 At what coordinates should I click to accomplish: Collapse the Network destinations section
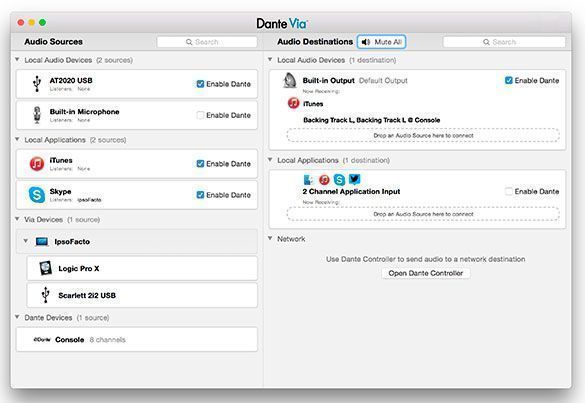click(270, 238)
